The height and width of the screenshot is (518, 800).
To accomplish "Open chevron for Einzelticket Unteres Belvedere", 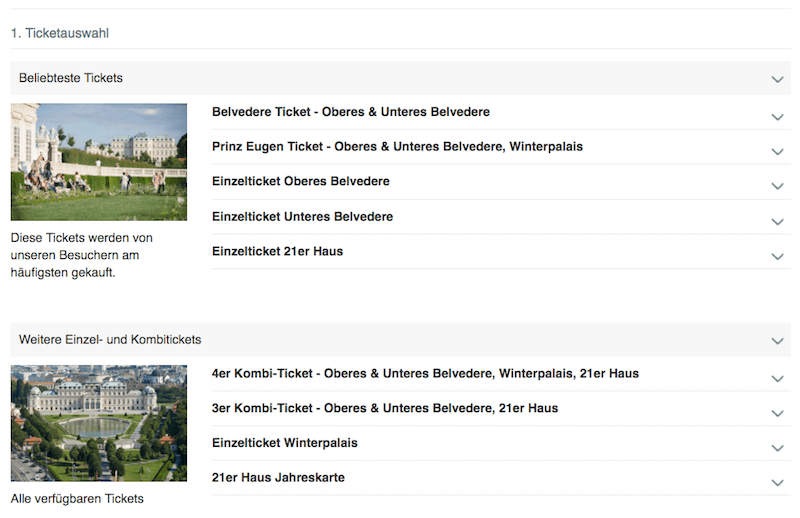I will click(777, 222).
